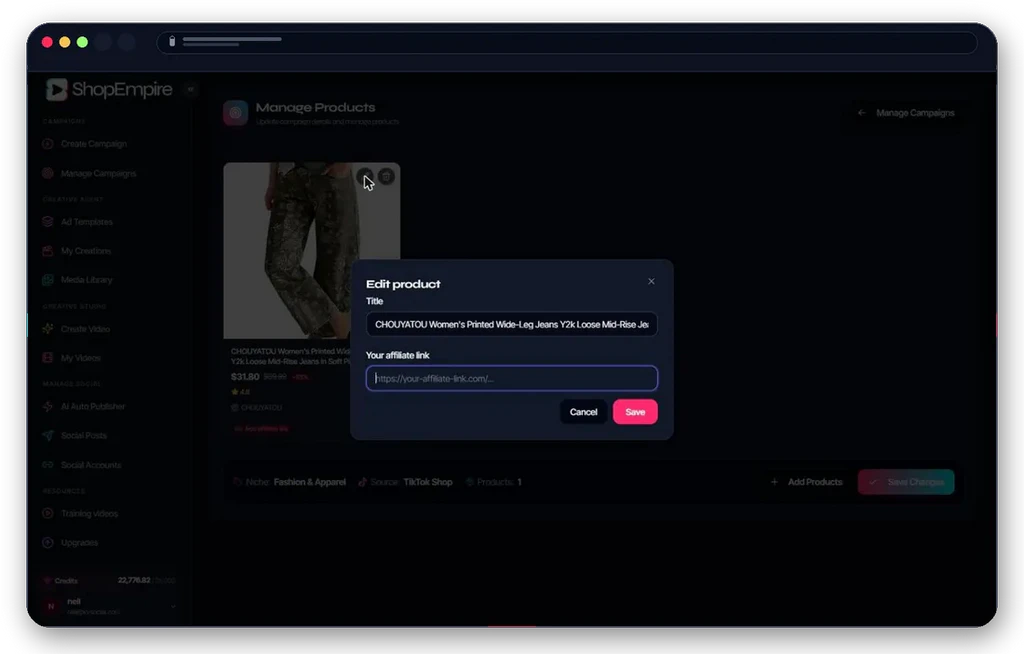Click the ShopEmpire logo
Image resolution: width=1024 pixels, height=654 pixels.
(109, 90)
